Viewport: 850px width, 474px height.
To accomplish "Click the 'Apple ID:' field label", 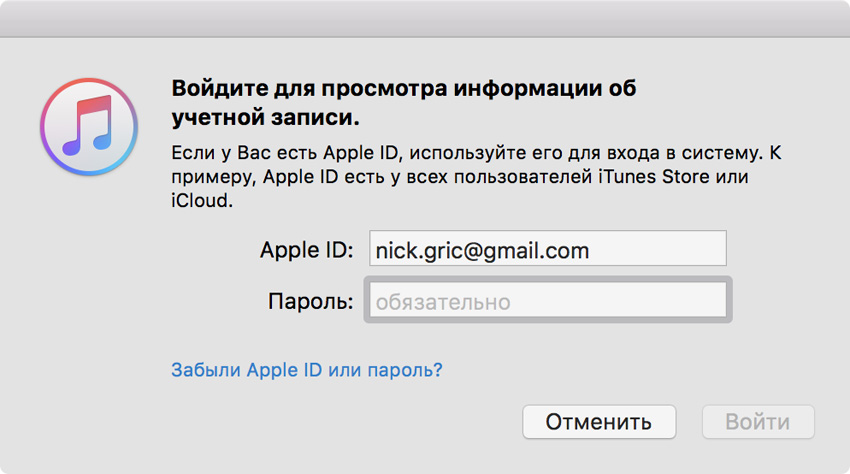I will click(307, 250).
